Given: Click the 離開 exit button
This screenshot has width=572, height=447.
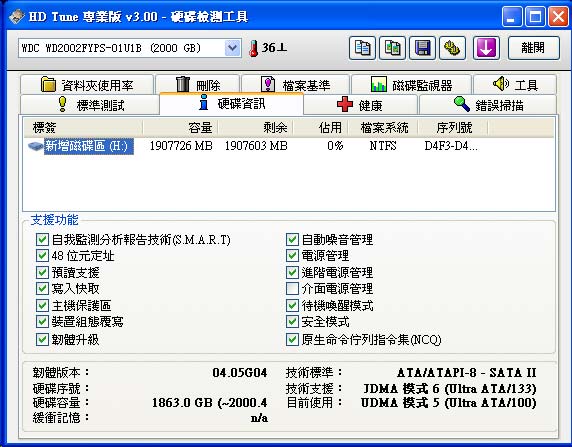Looking at the screenshot, I should 533,48.
